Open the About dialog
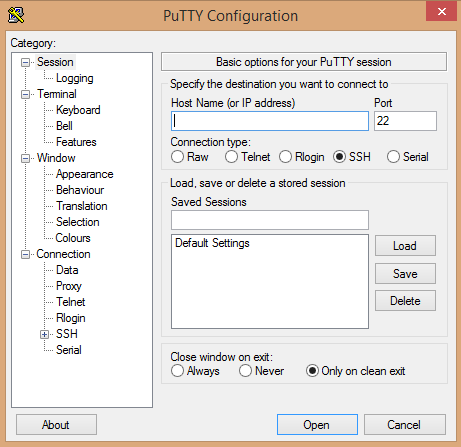Image resolution: width=461 pixels, height=447 pixels. [56, 425]
